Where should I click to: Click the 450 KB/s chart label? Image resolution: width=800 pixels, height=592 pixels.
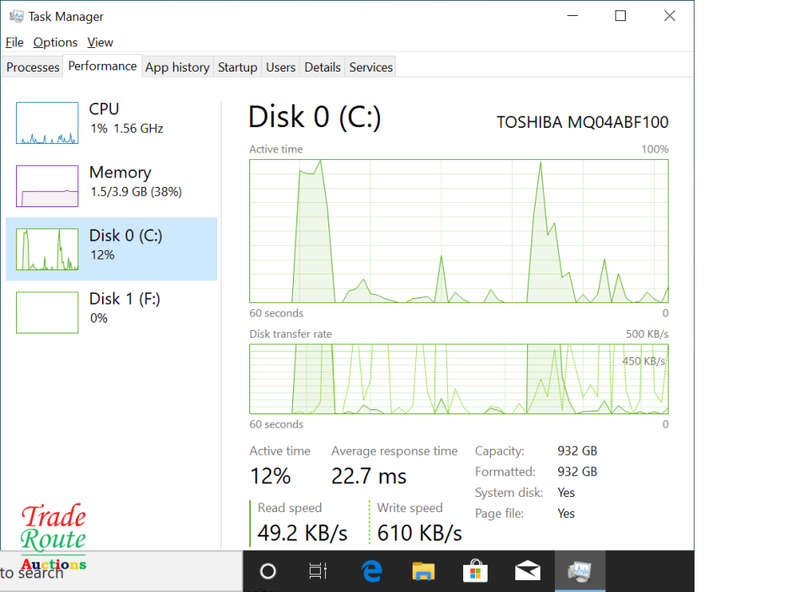pyautogui.click(x=643, y=361)
